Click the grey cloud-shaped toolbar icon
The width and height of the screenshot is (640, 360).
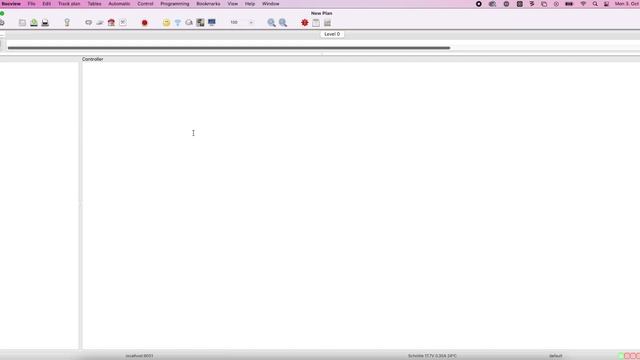point(189,23)
